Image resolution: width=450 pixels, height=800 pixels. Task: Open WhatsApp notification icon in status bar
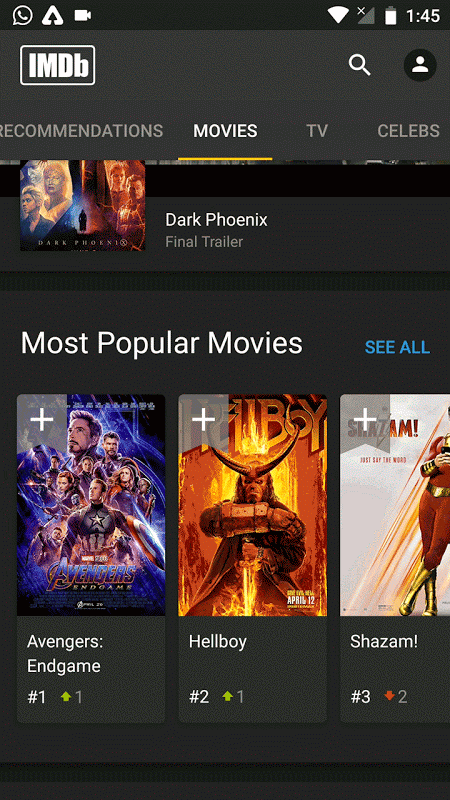pos(22,15)
